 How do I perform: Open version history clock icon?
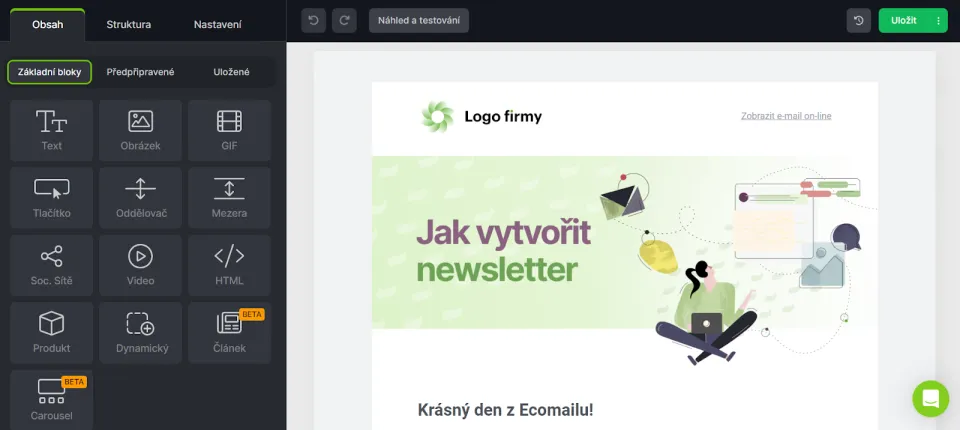pyautogui.click(x=858, y=20)
